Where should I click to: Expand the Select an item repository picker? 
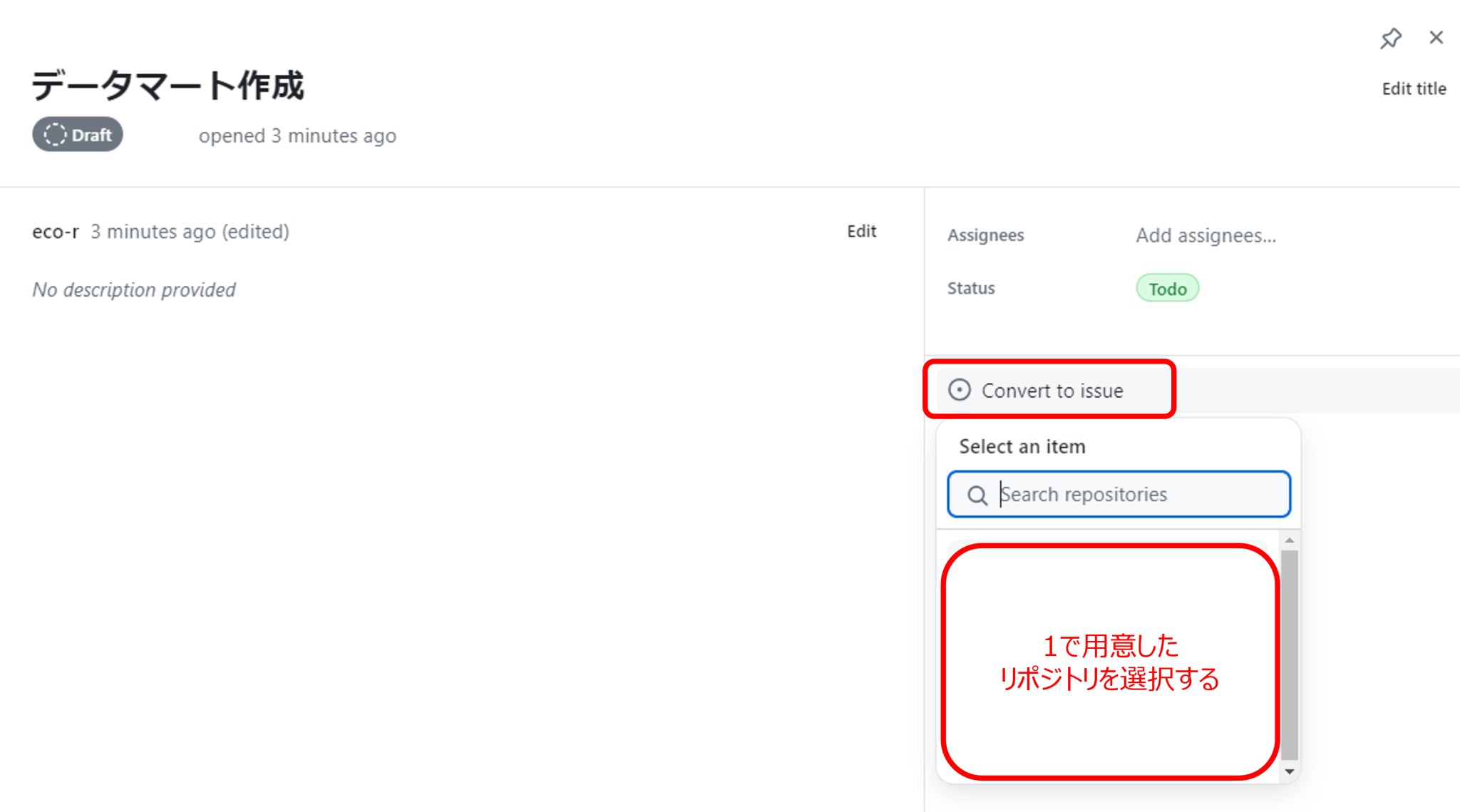point(1022,446)
